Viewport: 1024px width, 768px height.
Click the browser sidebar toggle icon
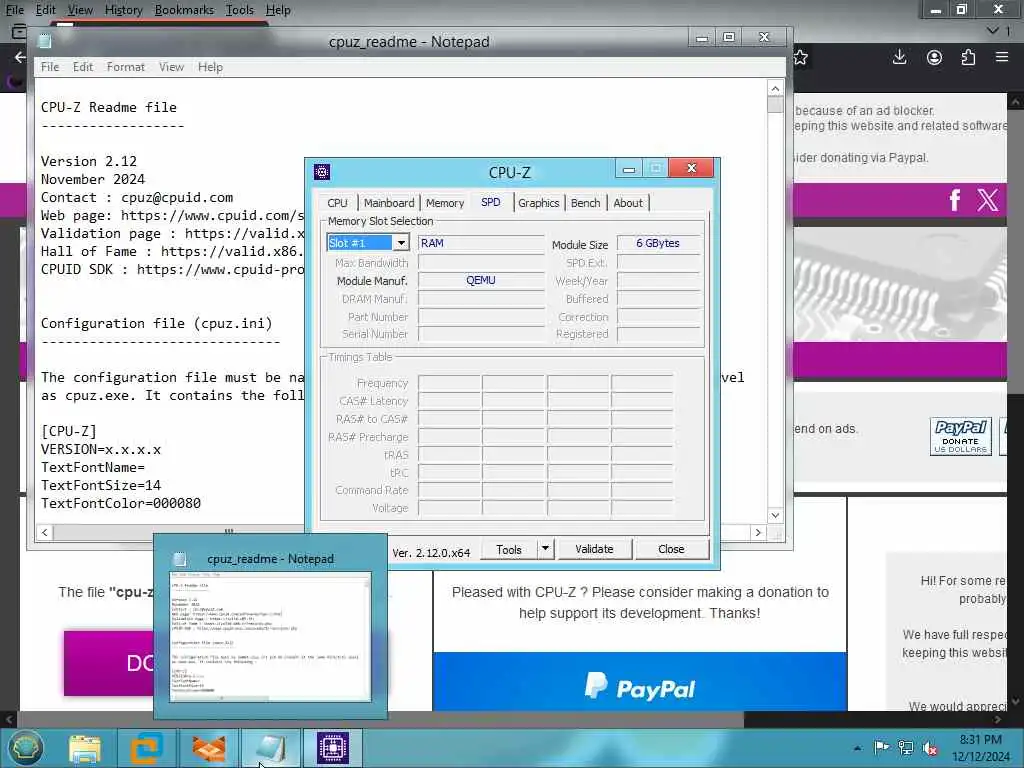[x=18, y=31]
